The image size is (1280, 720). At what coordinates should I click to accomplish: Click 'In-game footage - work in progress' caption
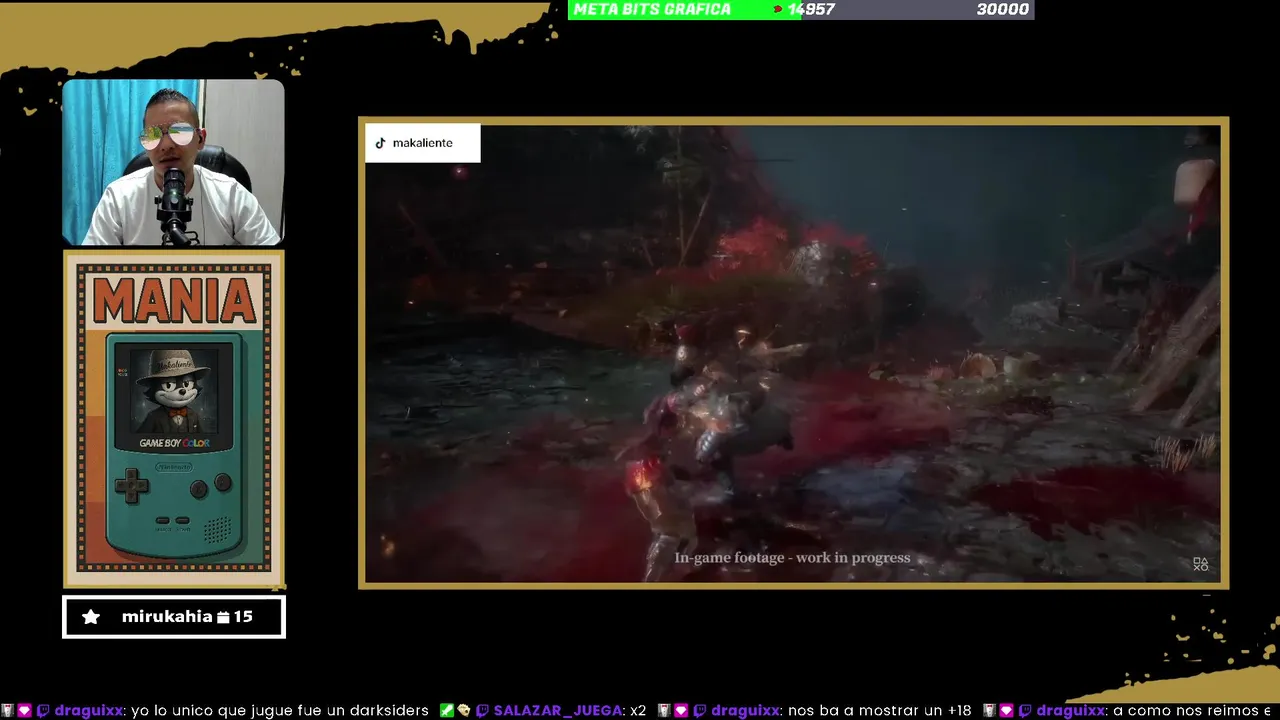(792, 558)
